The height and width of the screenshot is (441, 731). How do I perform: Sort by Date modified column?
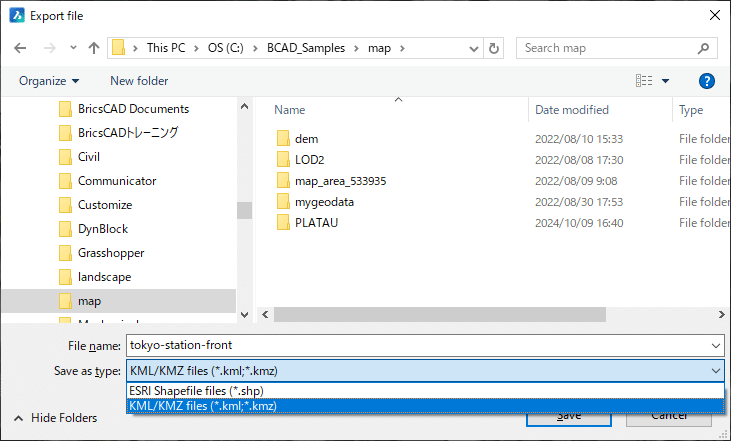(x=572, y=110)
